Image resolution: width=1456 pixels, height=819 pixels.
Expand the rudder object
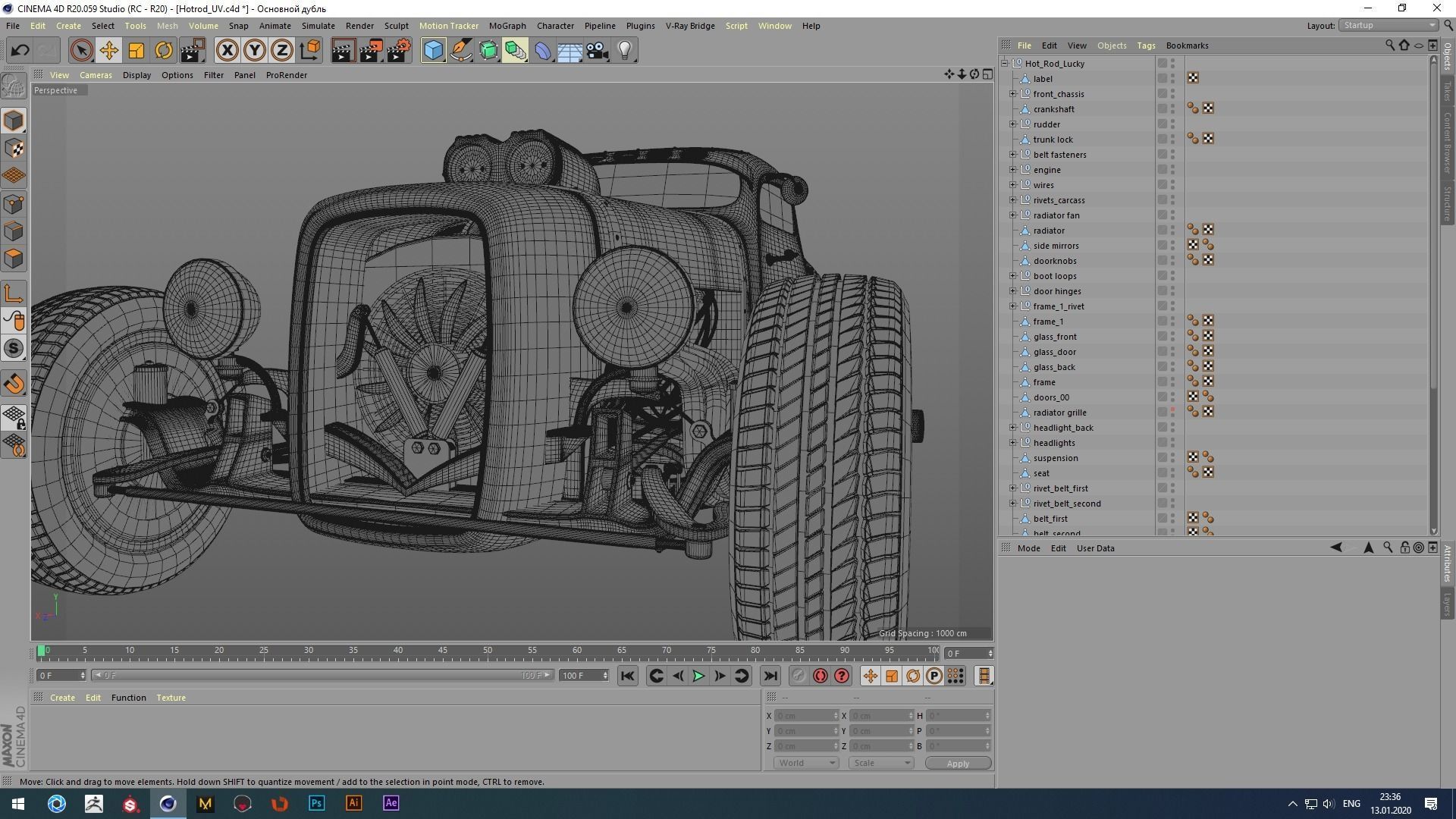click(x=1012, y=124)
